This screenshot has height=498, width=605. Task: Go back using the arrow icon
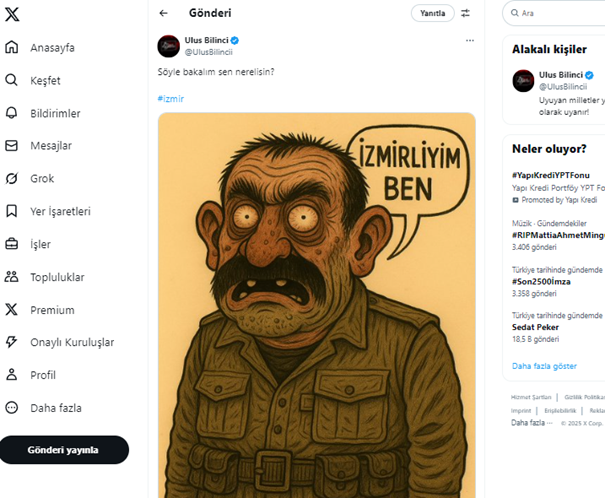164,13
